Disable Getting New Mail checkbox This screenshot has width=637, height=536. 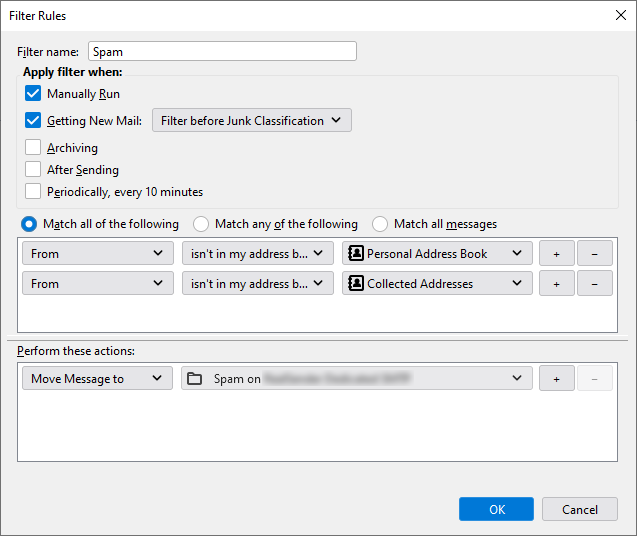[34, 121]
